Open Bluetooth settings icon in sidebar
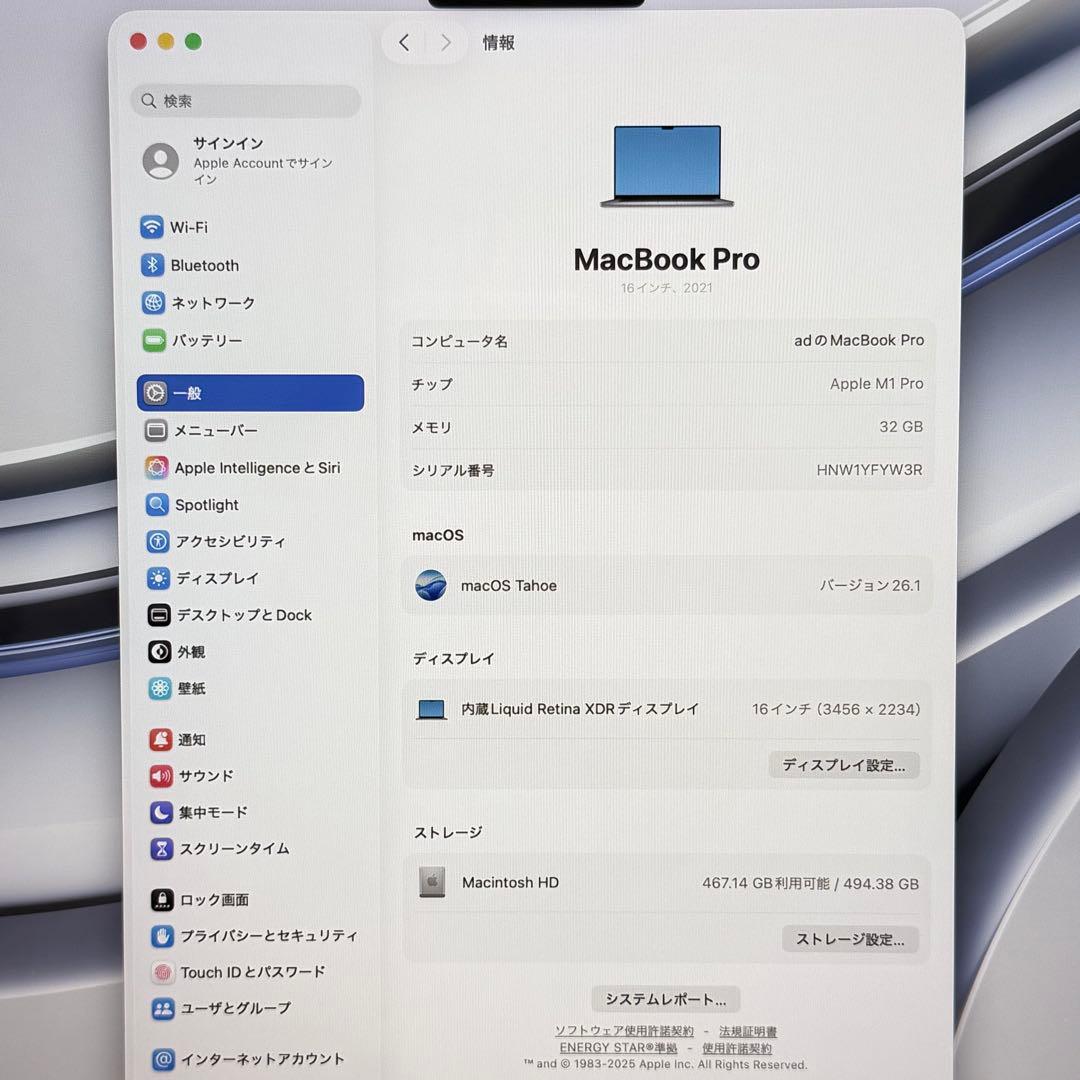 coord(152,264)
